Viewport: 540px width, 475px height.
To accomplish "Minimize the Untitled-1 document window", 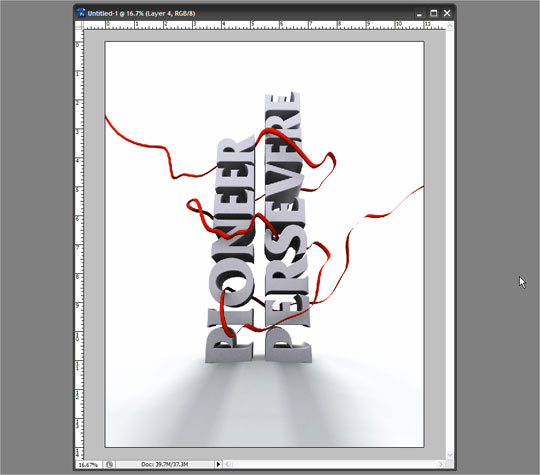I will pos(419,13).
